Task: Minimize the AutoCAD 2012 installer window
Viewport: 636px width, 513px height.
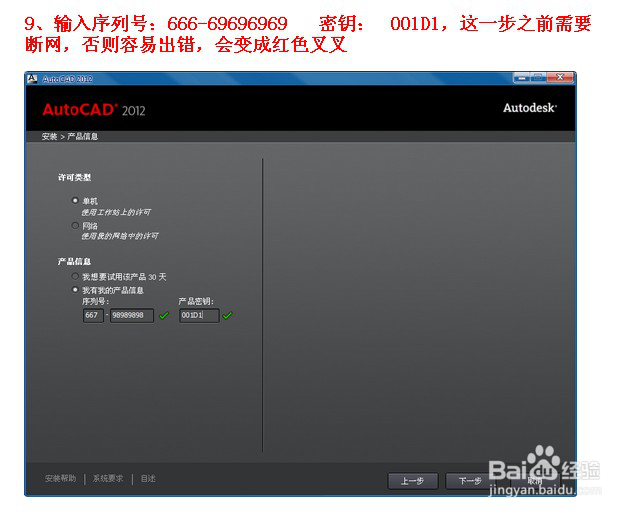Action: point(521,77)
